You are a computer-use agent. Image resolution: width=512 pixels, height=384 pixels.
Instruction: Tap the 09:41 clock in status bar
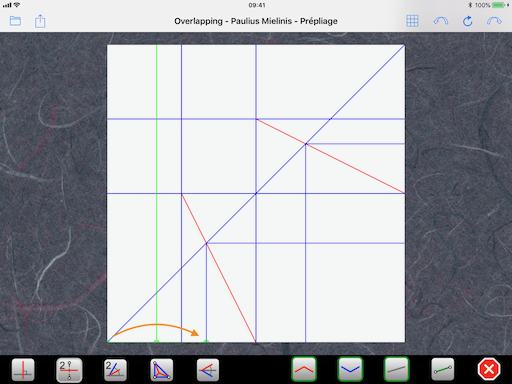click(x=257, y=5)
